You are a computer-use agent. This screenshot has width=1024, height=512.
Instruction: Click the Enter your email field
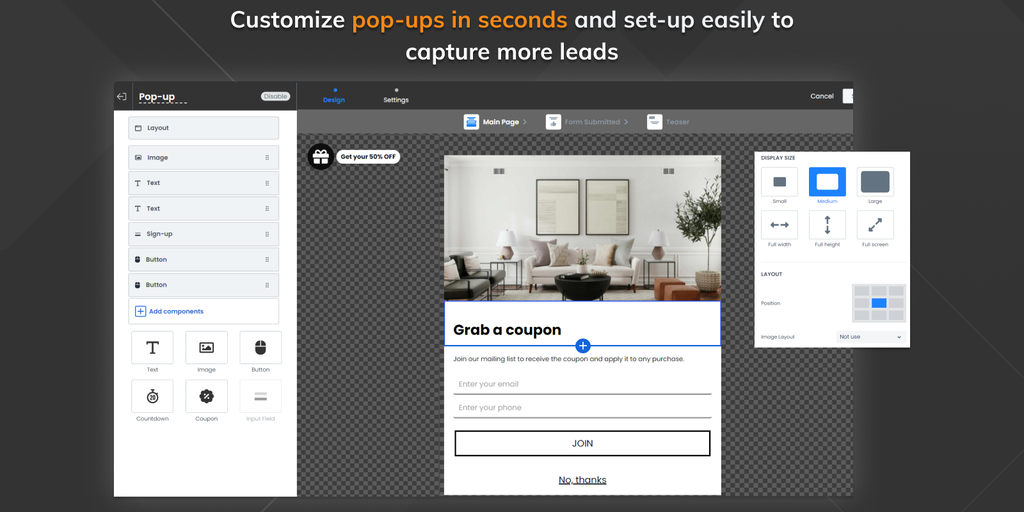583,384
